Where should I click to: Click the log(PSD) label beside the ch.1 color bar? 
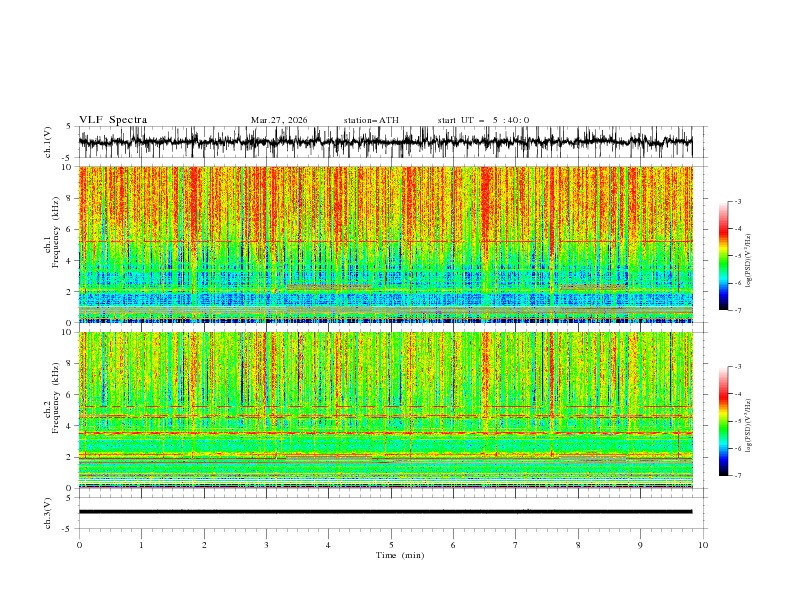(x=748, y=261)
